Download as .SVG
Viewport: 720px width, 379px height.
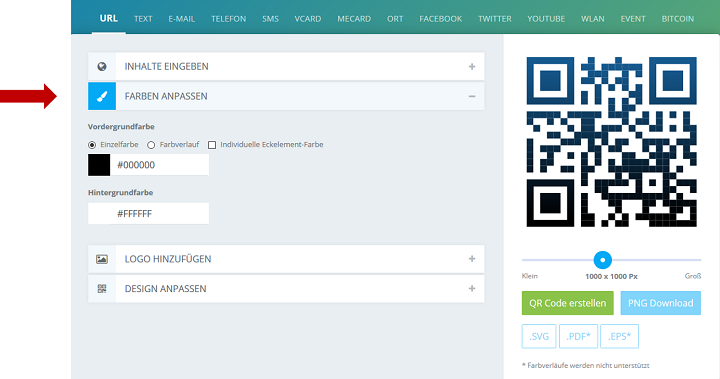coord(539,336)
